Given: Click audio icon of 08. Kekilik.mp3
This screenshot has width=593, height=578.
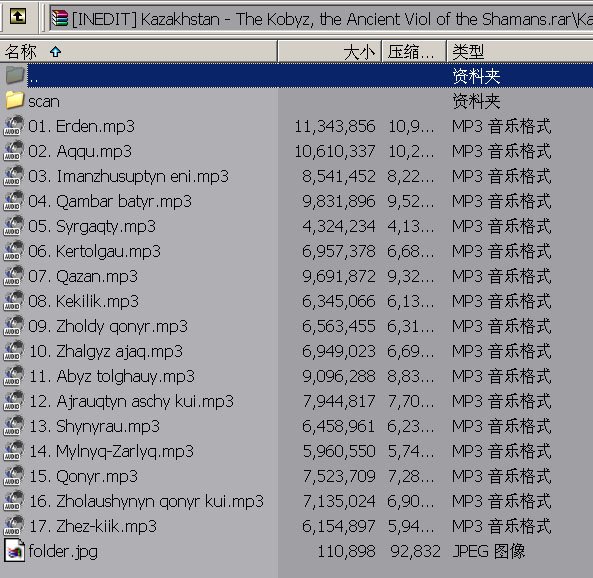Looking at the screenshot, I should pos(14,300).
